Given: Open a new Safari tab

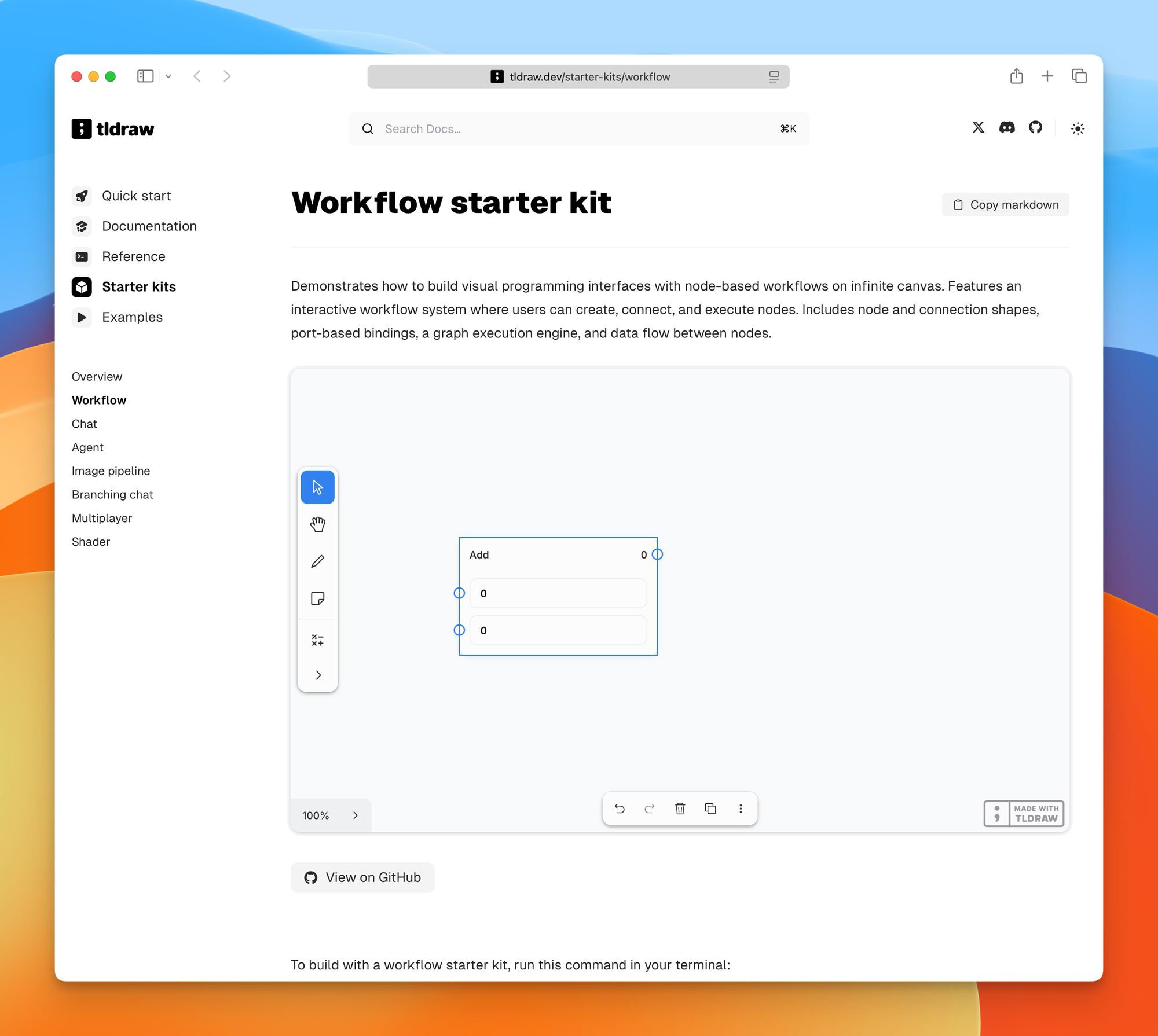Looking at the screenshot, I should click(x=1047, y=76).
